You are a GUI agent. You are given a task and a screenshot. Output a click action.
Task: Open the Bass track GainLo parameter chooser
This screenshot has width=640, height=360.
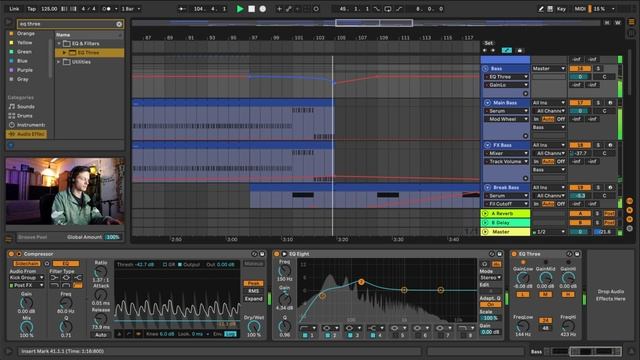506,85
